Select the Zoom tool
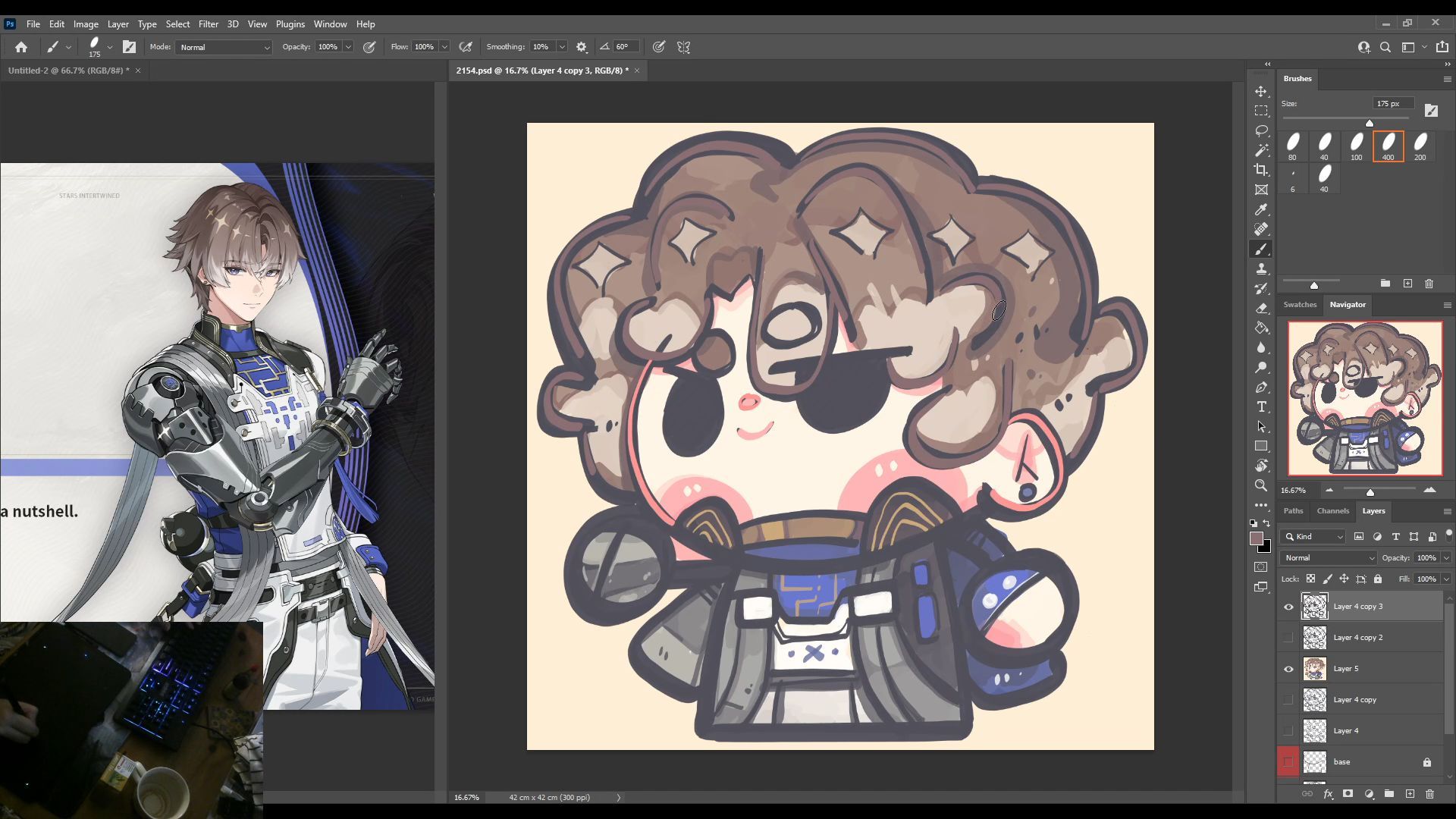Screen dimensions: 1456x819 point(1261,485)
